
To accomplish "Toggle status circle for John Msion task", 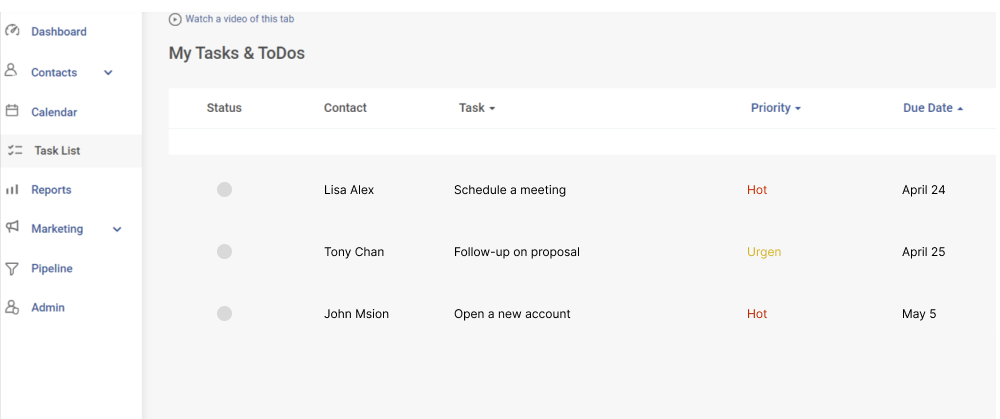I will tap(224, 313).
